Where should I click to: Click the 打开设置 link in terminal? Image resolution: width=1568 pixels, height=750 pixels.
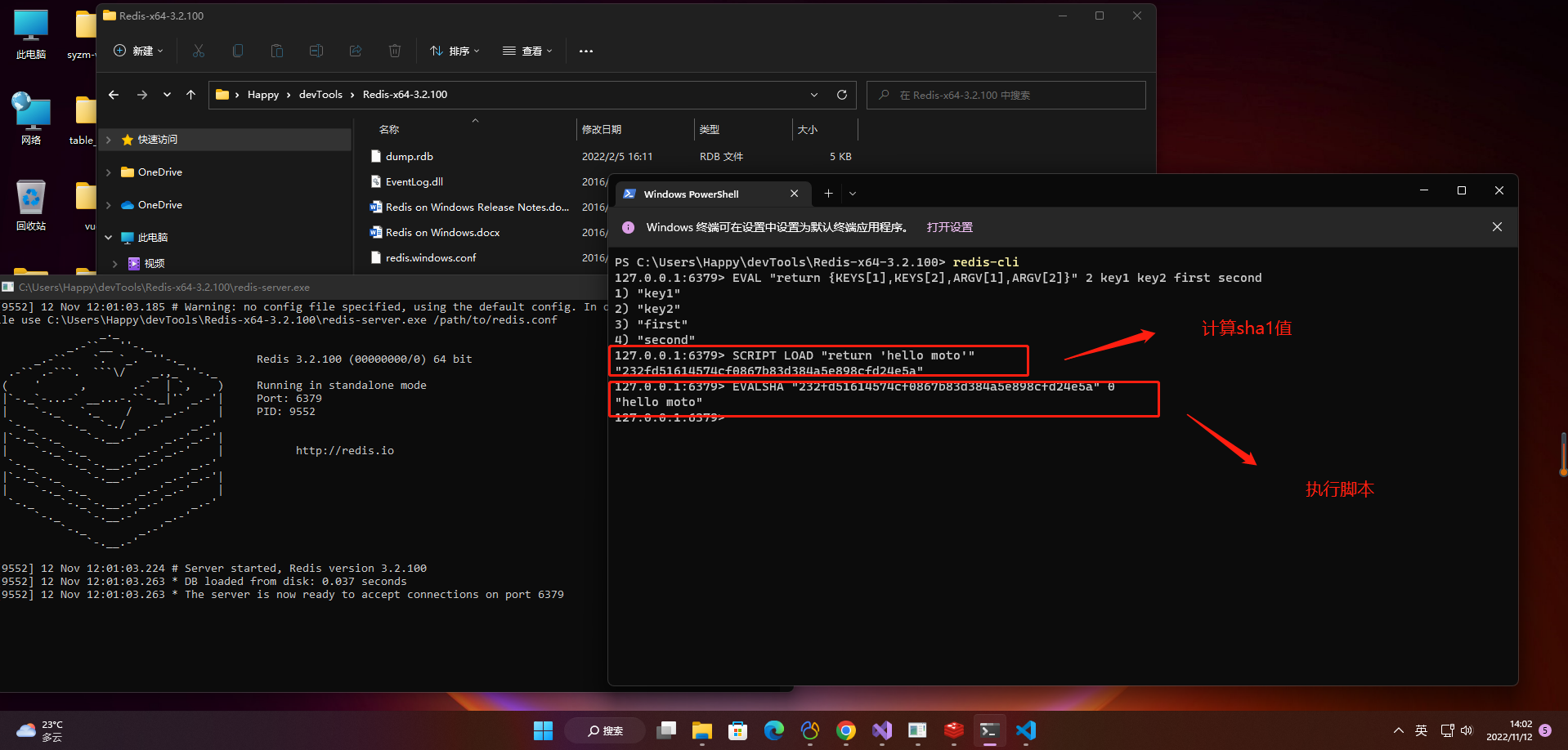coord(949,227)
